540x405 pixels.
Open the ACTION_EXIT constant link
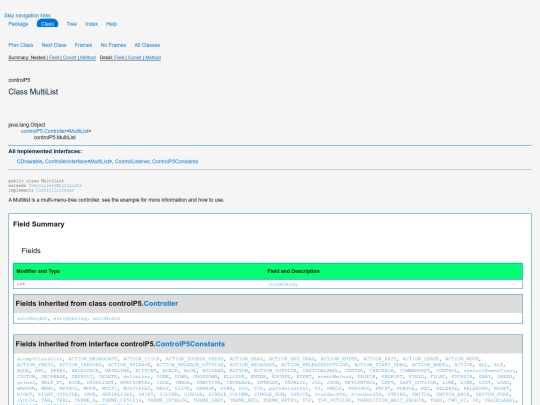[380, 359]
